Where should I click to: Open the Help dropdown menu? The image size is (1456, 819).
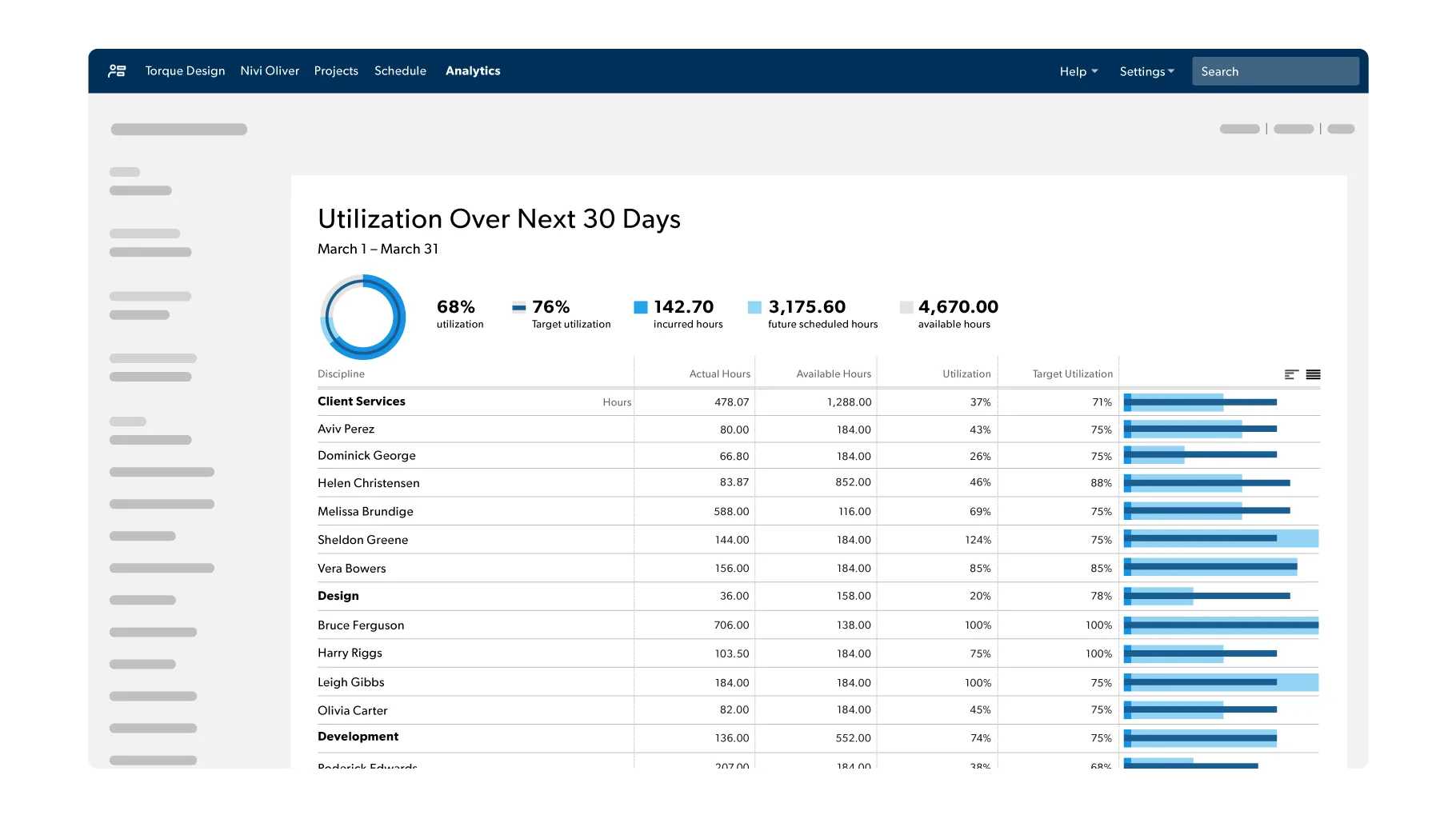tap(1078, 71)
